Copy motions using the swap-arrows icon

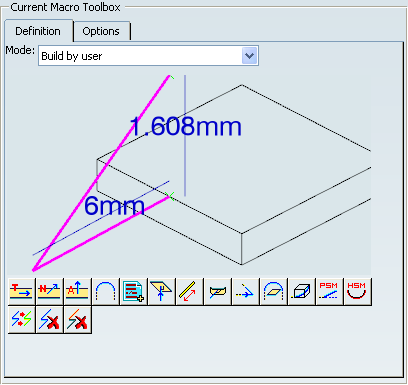tap(22, 320)
